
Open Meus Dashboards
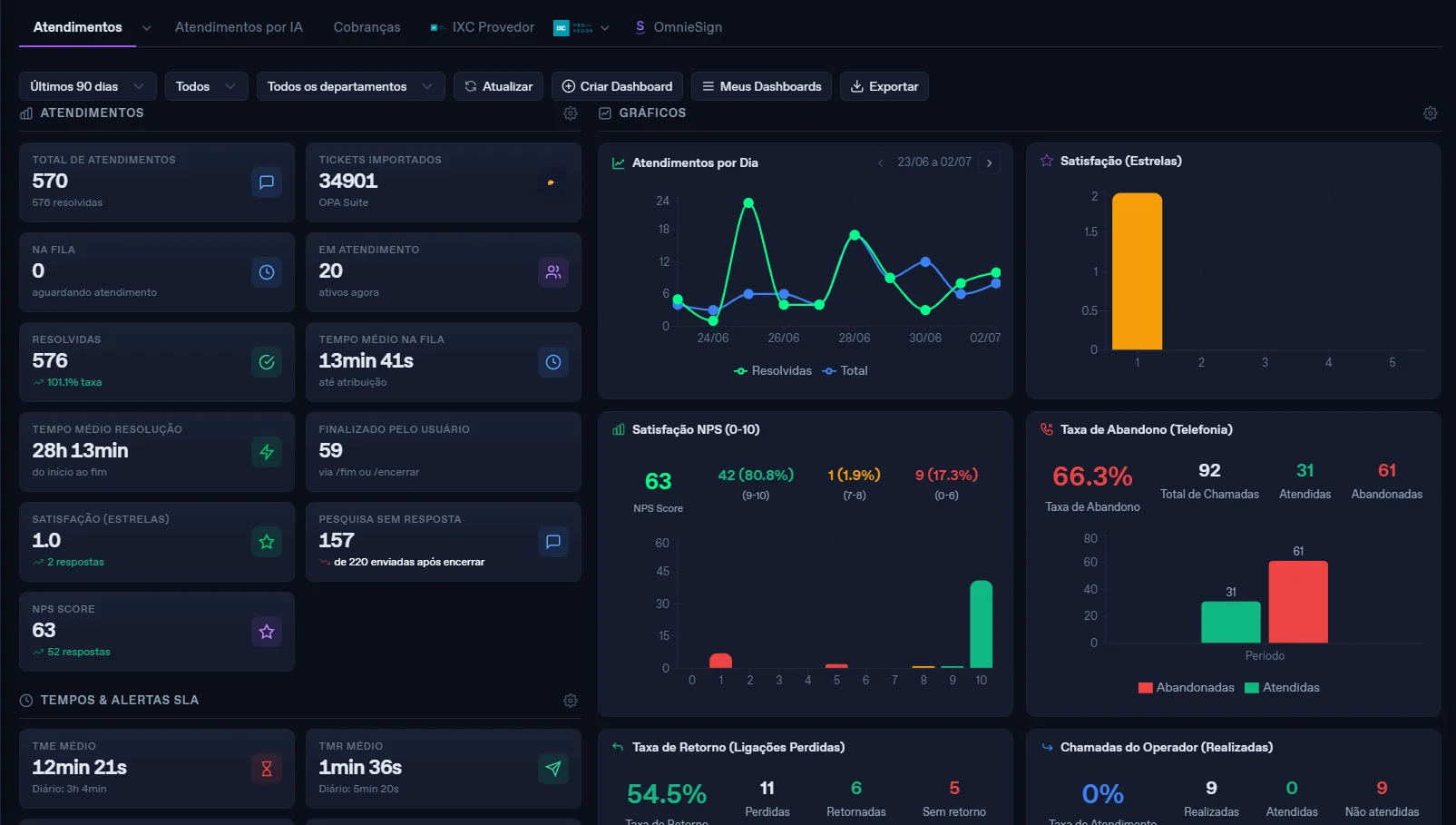click(762, 86)
